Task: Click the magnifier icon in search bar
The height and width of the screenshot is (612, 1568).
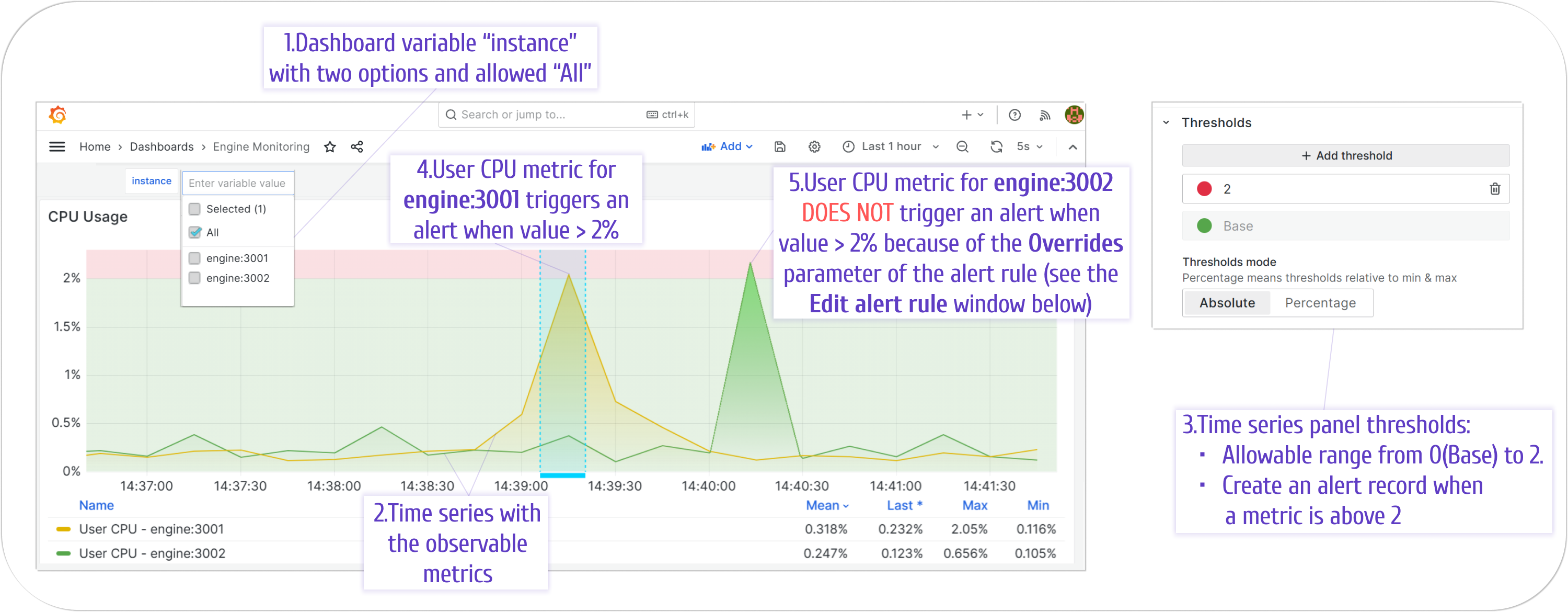Action: tap(451, 115)
